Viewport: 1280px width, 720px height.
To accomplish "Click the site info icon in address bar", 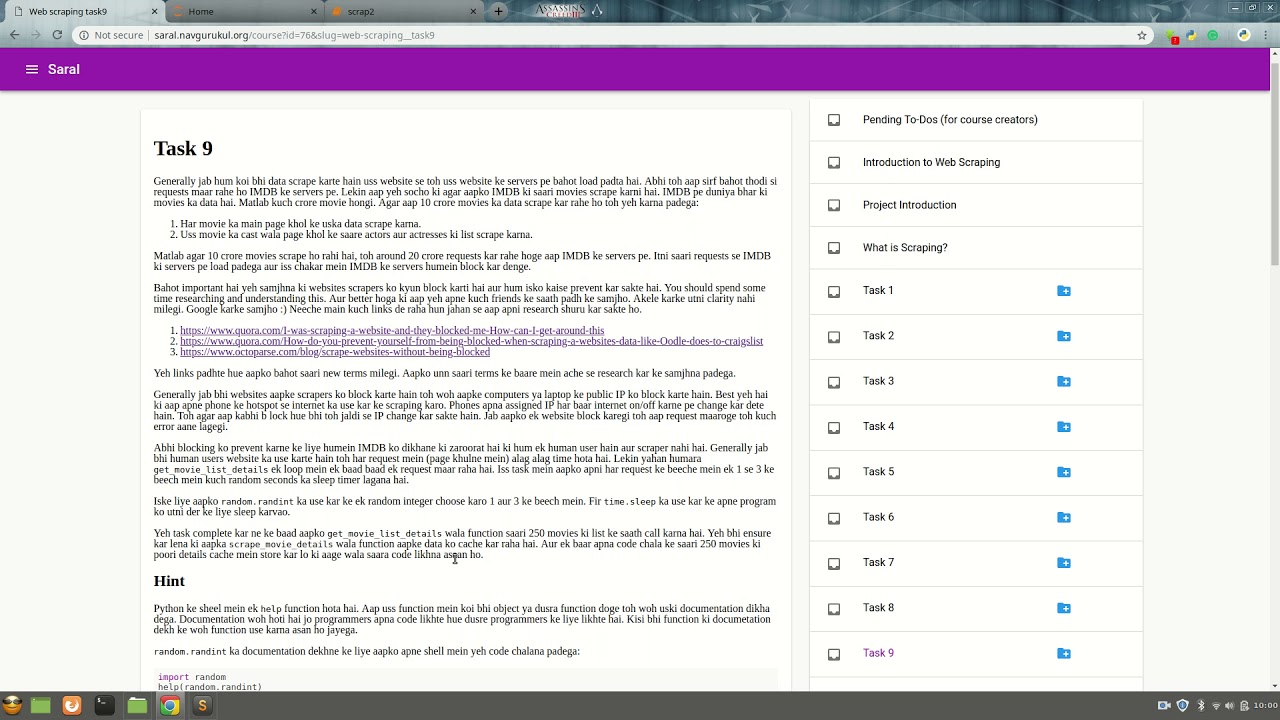I will [x=84, y=35].
